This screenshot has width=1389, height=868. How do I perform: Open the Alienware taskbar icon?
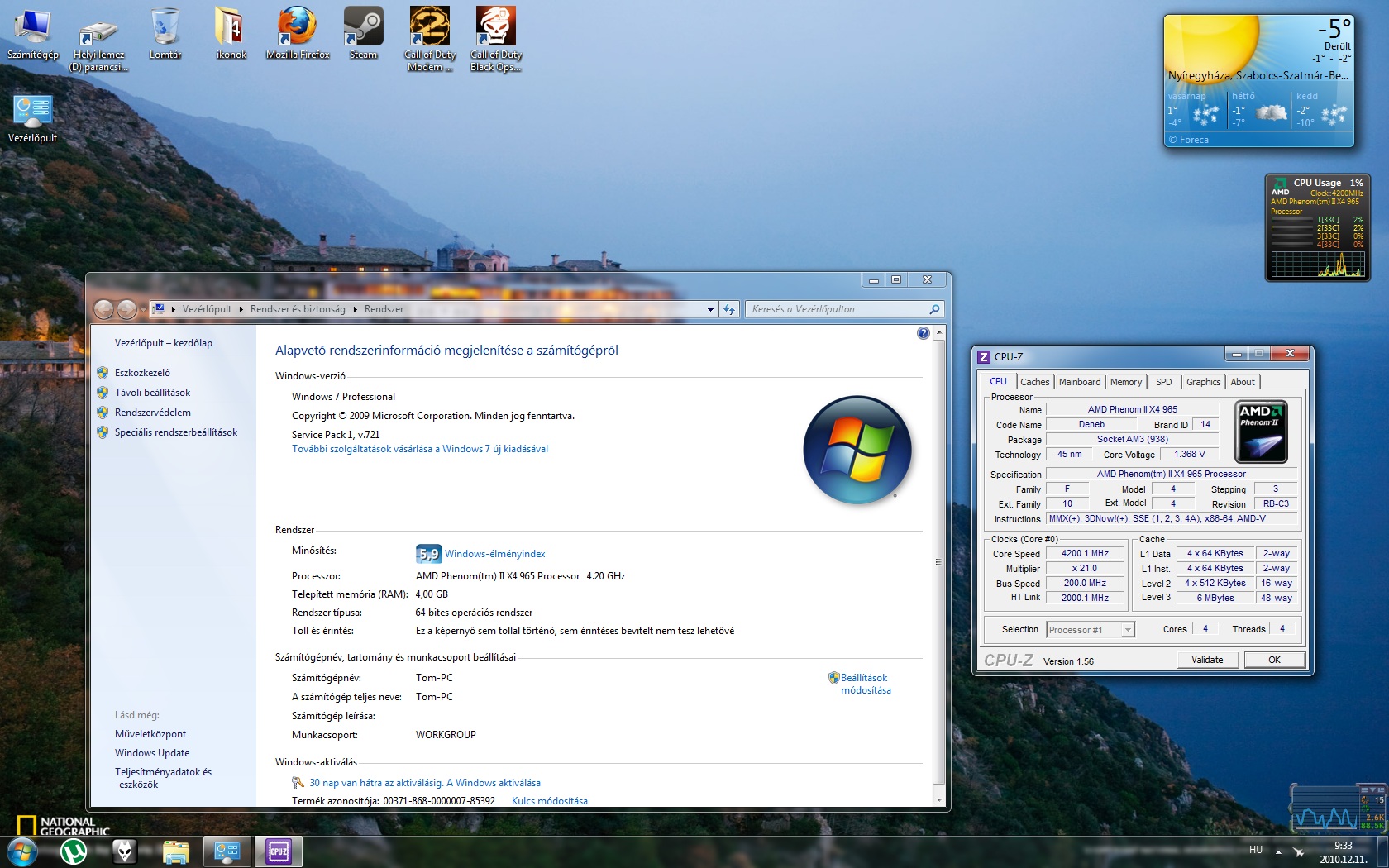(x=124, y=851)
